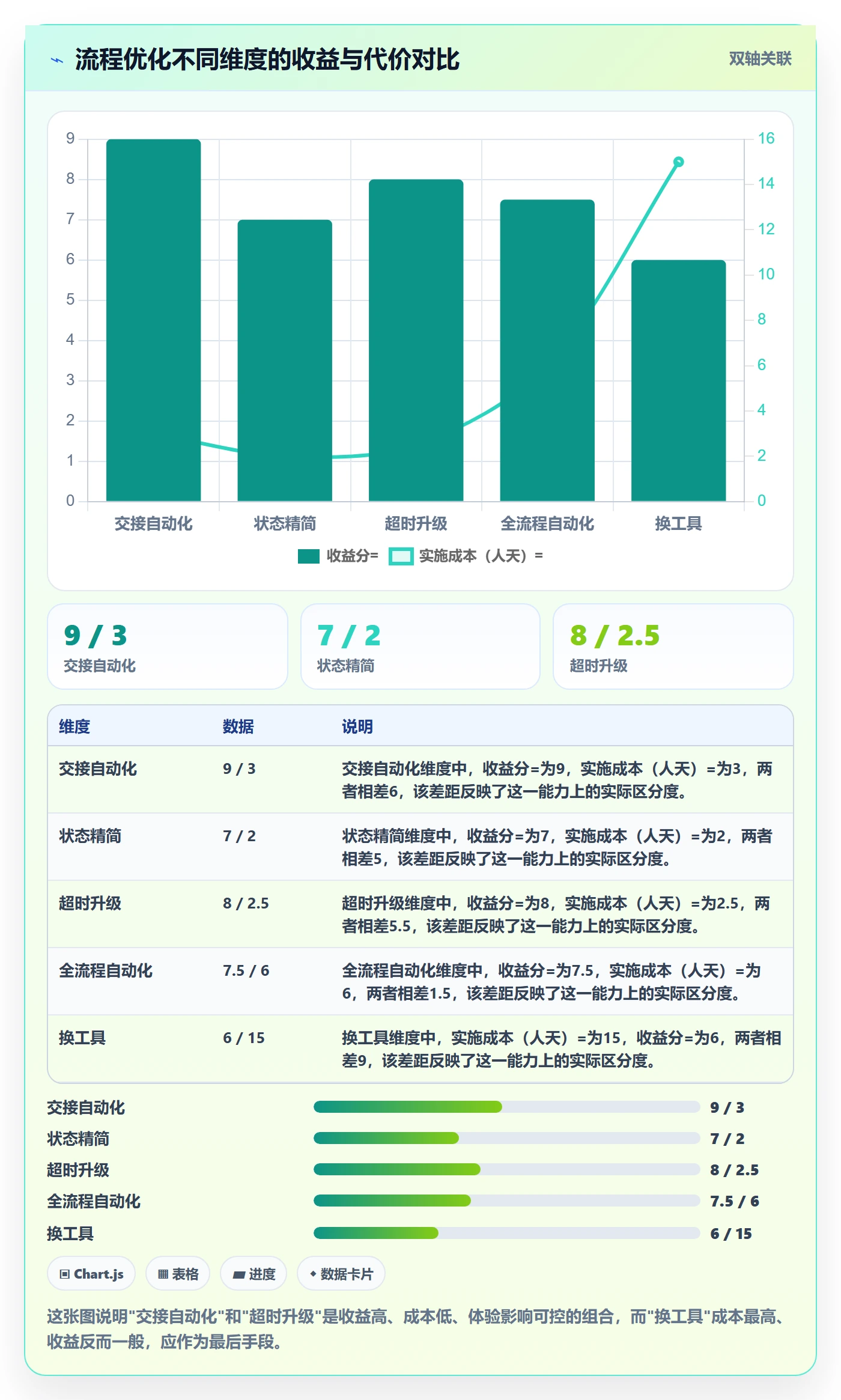The image size is (841, 1400).
Task: Toggle the 收益分= legend swatch
Action: pos(308,556)
